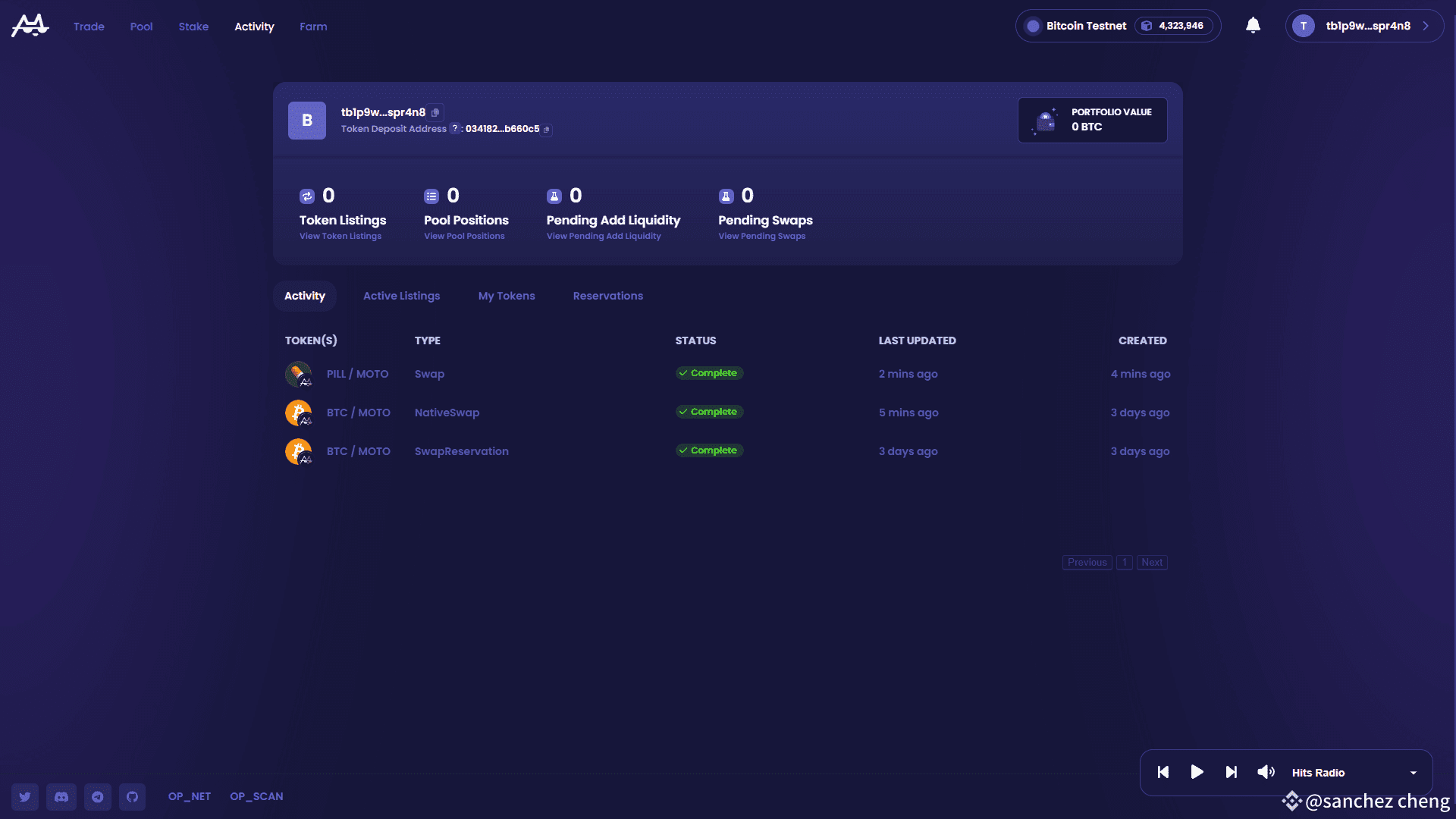
Task: Mute the radio volume
Action: 1266,772
